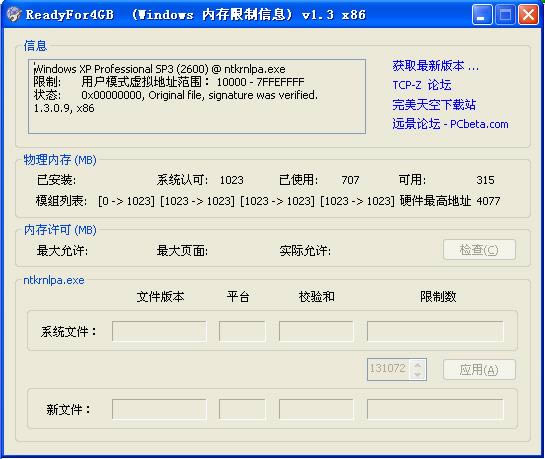Click the 1.3.0.9, x86 version text
This screenshot has height=459, width=545.
pos(64,108)
